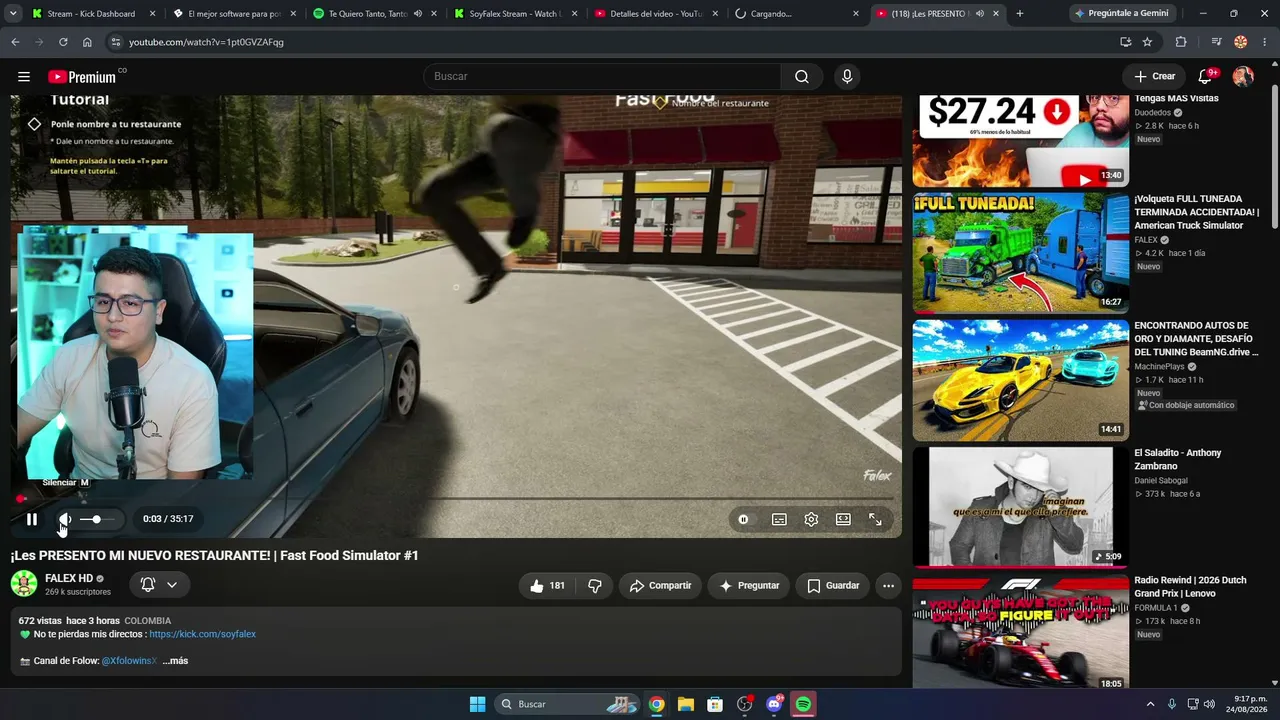Mute the YouTube tab audio icon
This screenshot has width=1280, height=720.
click(x=980, y=14)
